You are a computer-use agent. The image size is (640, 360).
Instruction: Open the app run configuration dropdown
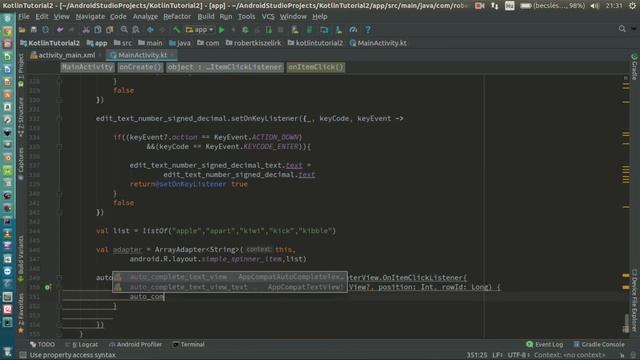(x=200, y=30)
